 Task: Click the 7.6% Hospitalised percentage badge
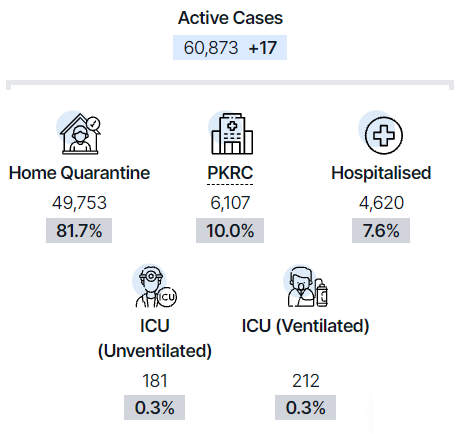[381, 231]
